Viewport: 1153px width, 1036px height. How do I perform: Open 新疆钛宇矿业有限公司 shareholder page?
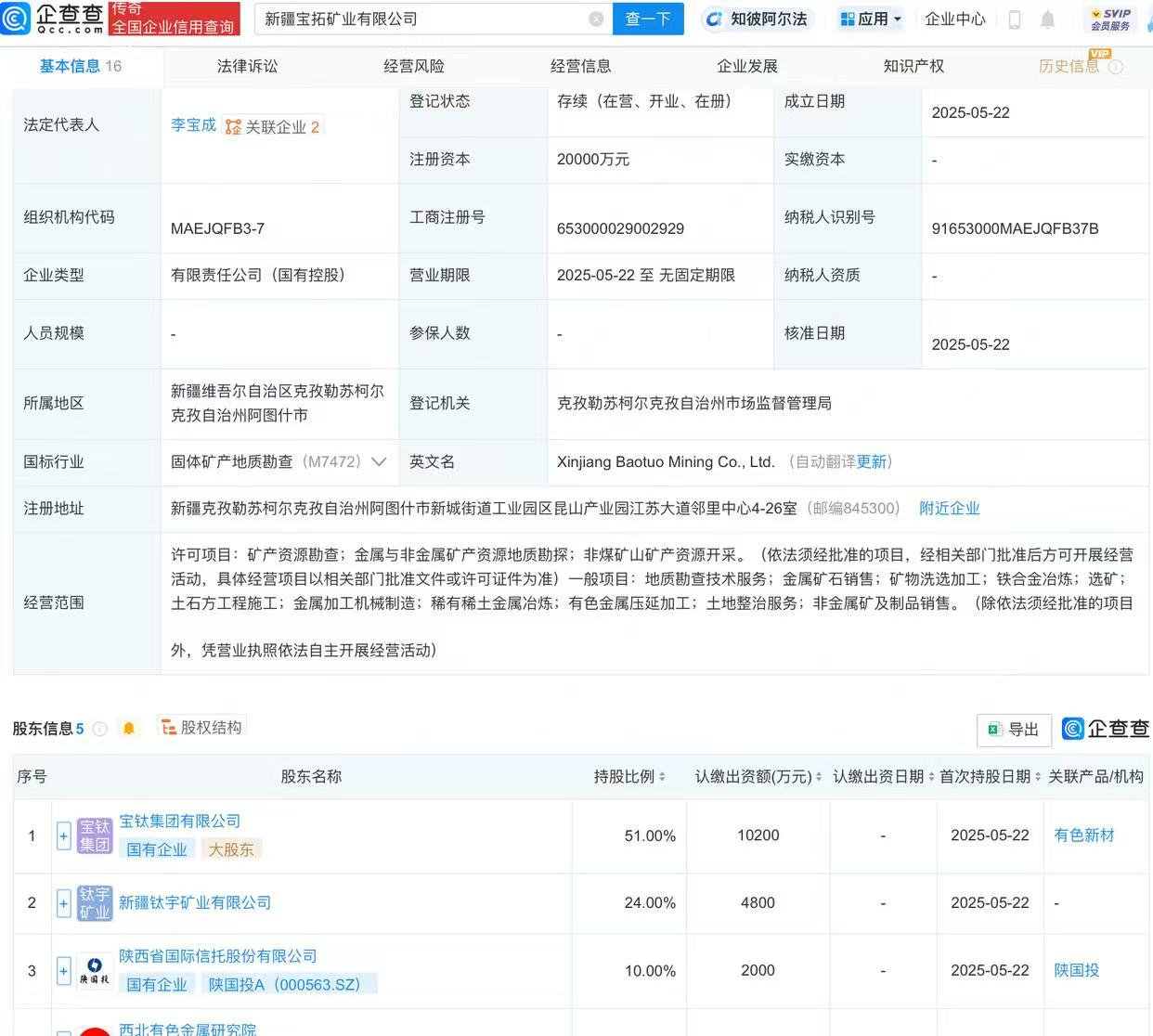[x=195, y=902]
